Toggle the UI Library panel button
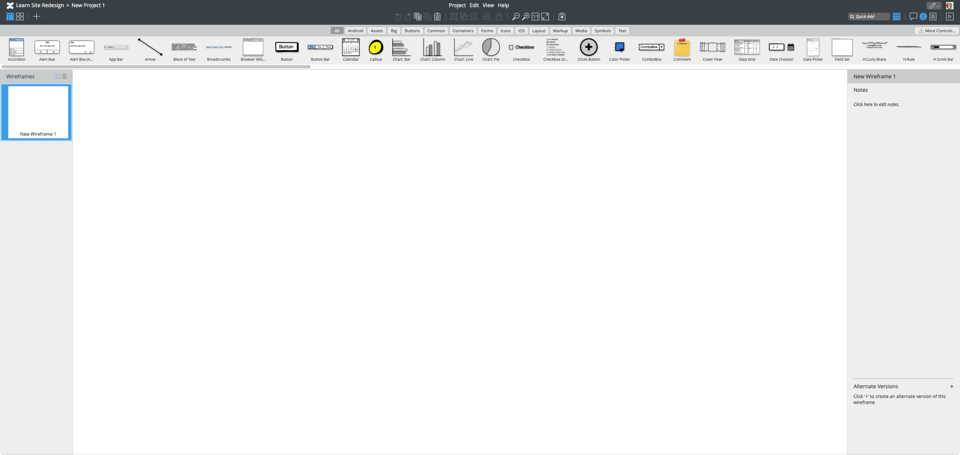The width and height of the screenshot is (960, 455). [897, 17]
